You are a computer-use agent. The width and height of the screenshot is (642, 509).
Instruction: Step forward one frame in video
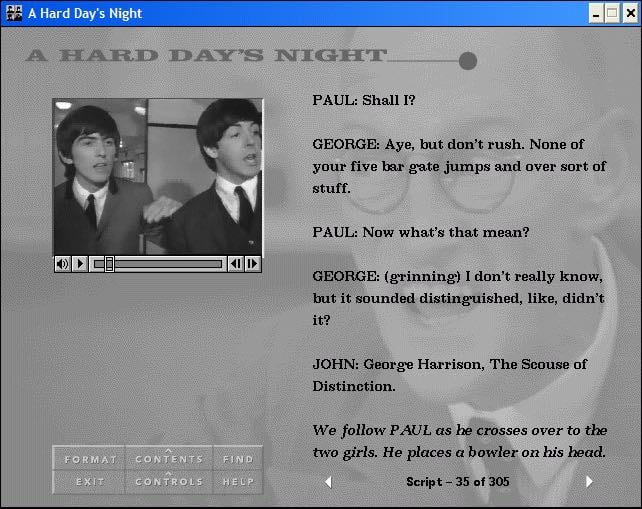pyautogui.click(x=253, y=264)
